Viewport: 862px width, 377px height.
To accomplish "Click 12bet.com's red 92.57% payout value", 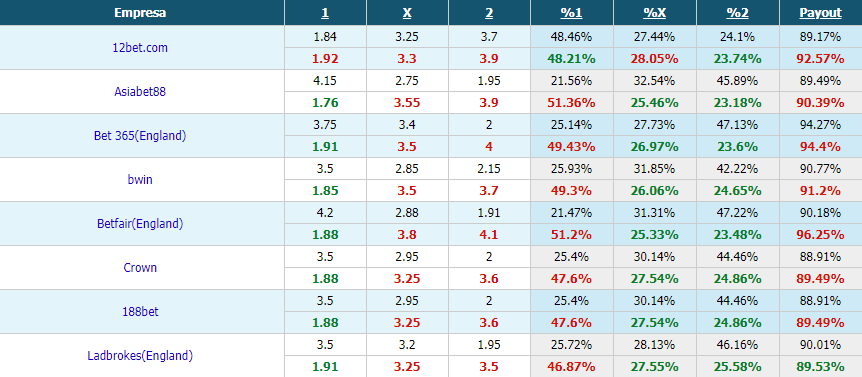I will point(820,59).
